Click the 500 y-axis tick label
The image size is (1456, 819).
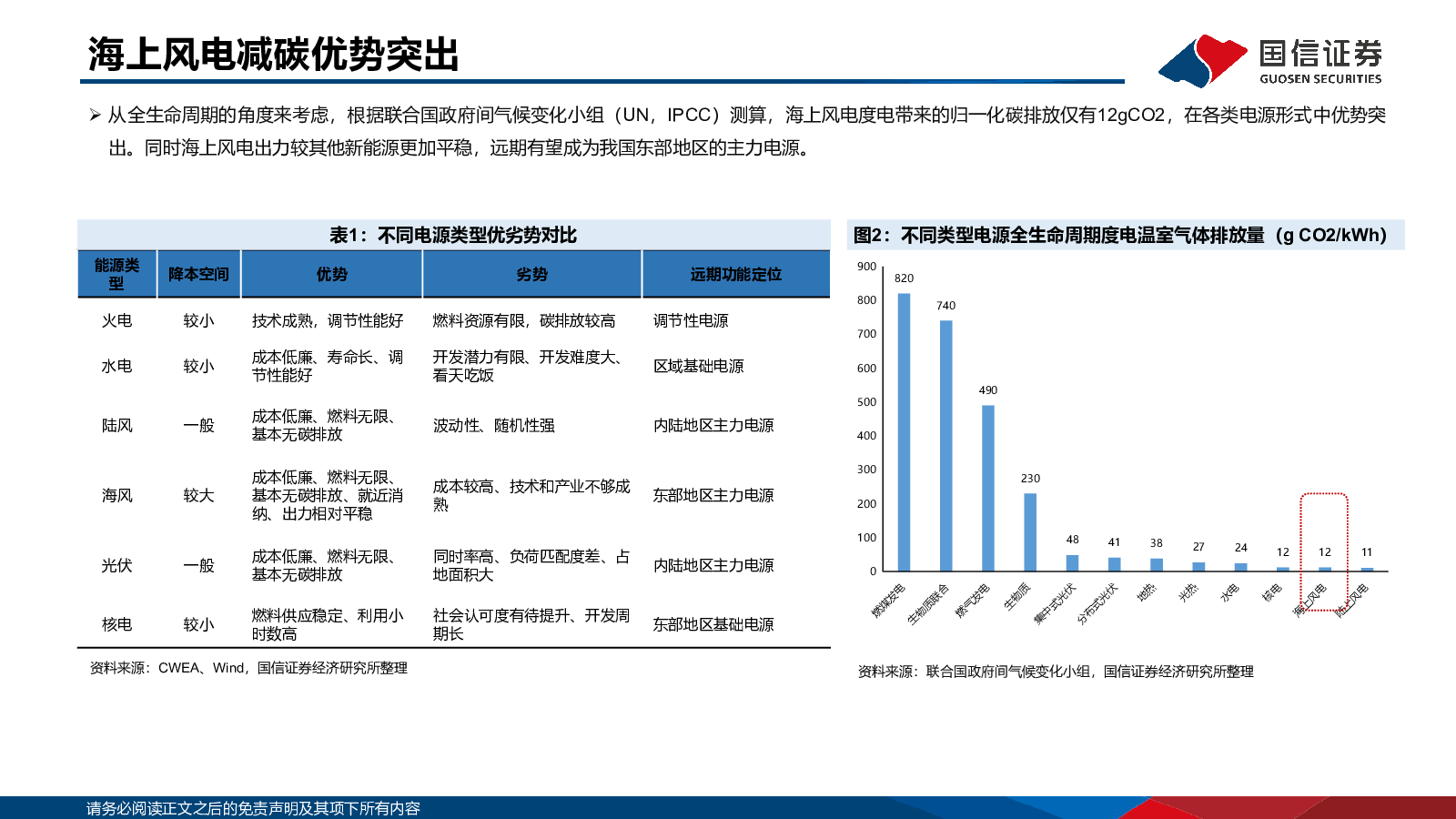pyautogui.click(x=867, y=402)
